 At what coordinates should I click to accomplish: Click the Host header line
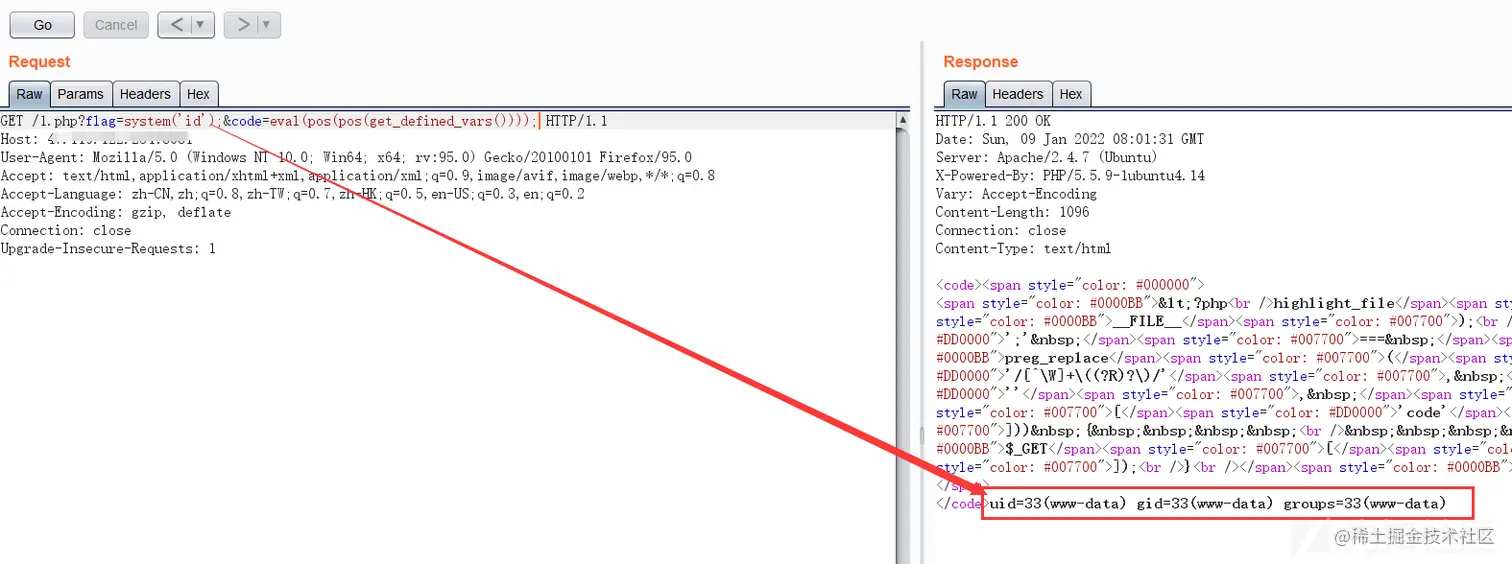tap(95, 139)
